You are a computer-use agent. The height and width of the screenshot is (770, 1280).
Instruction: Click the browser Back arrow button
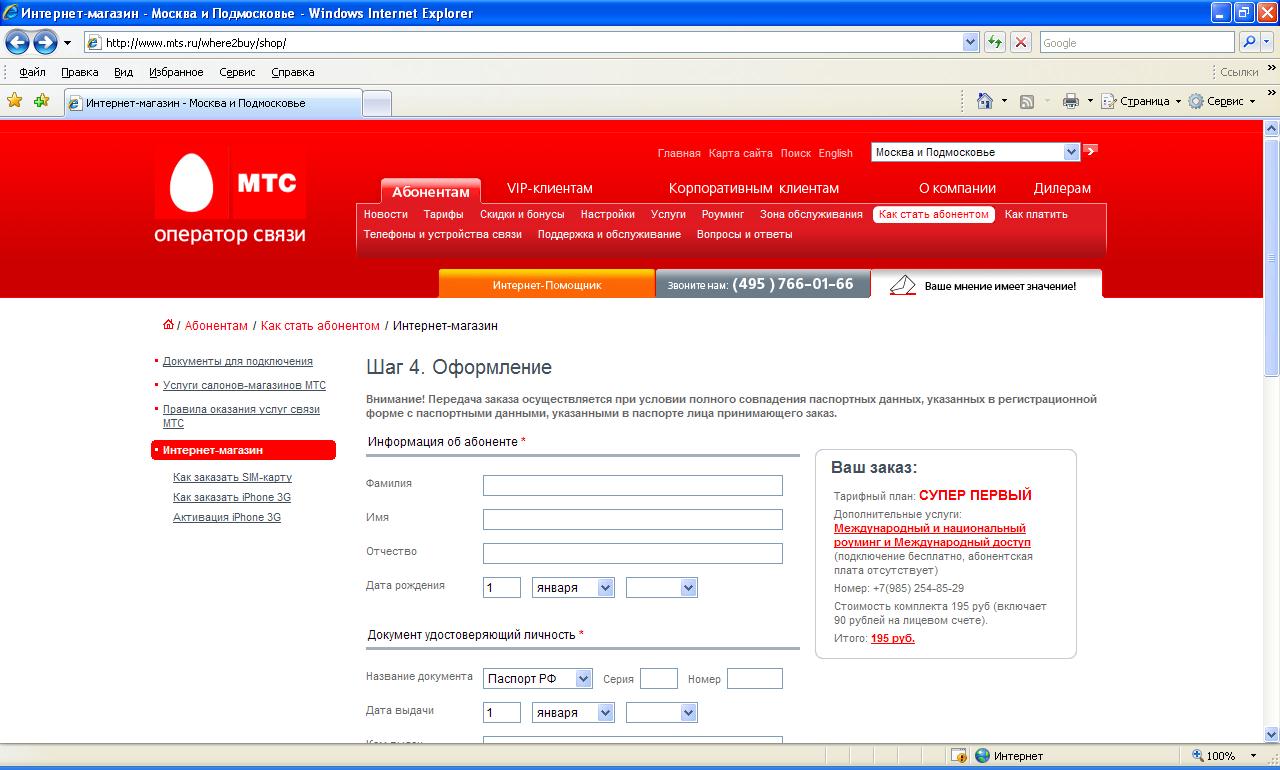tap(17, 42)
